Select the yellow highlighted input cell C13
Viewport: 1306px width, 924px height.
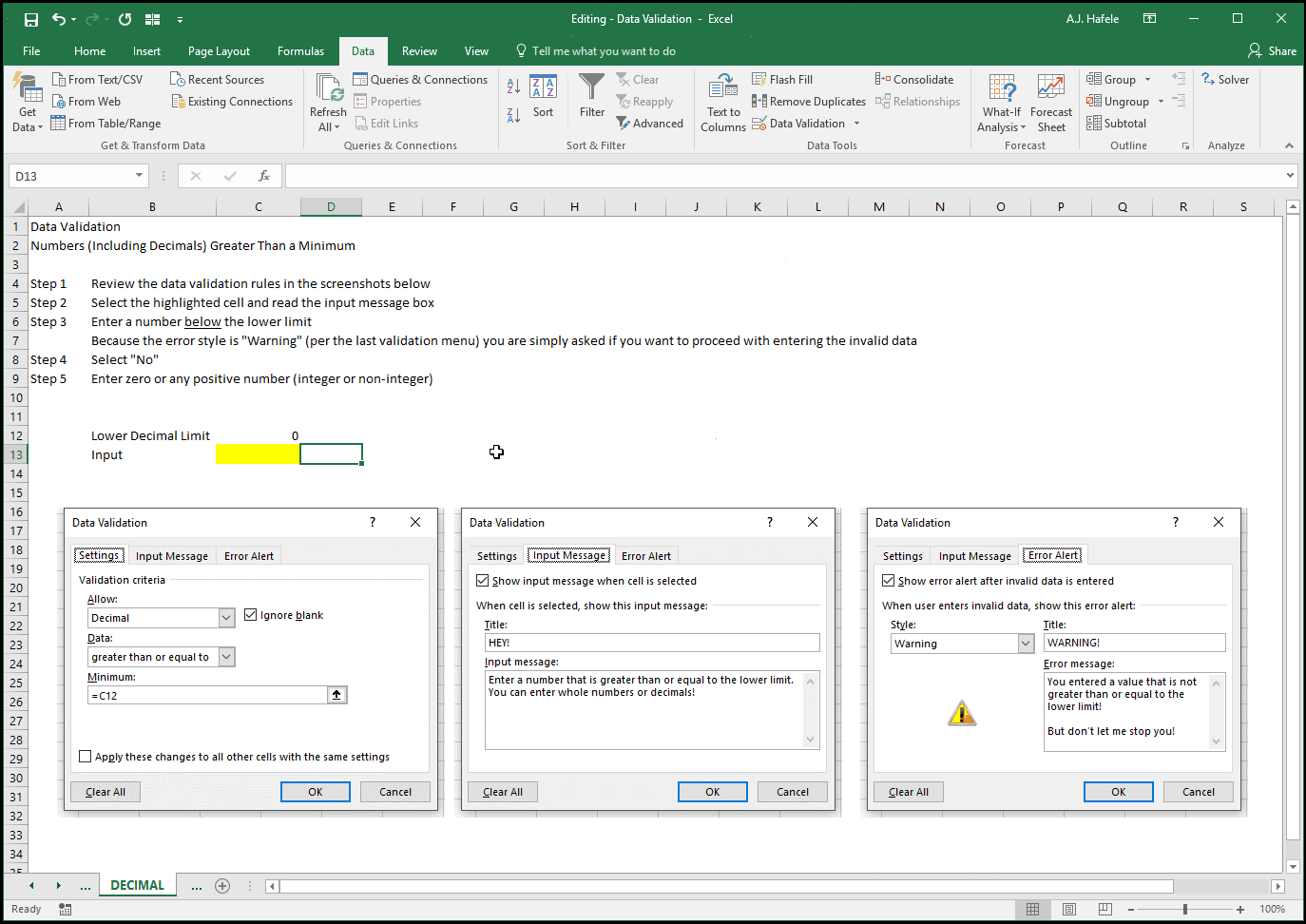(258, 454)
